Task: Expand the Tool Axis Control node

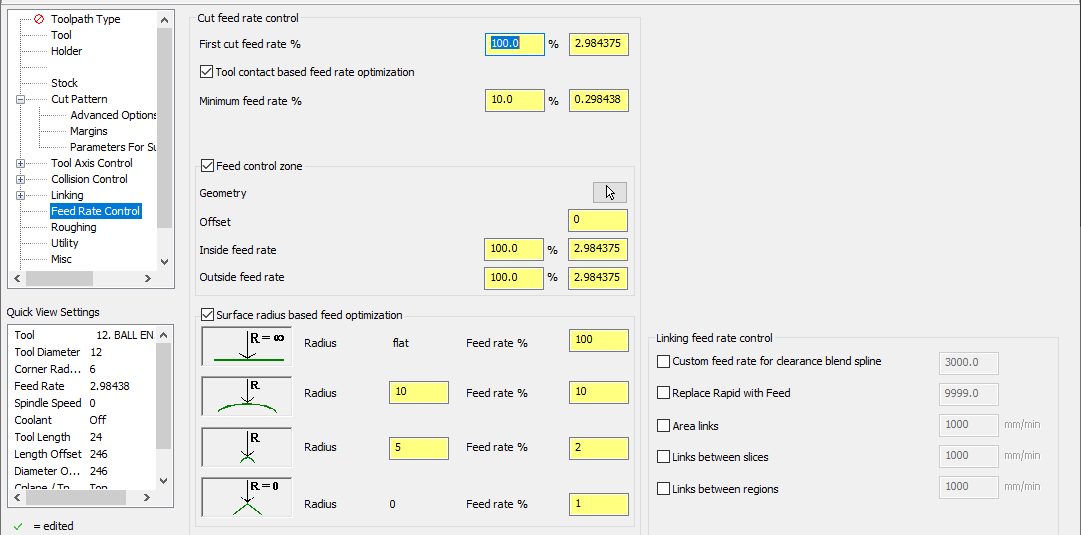Action: (x=21, y=163)
